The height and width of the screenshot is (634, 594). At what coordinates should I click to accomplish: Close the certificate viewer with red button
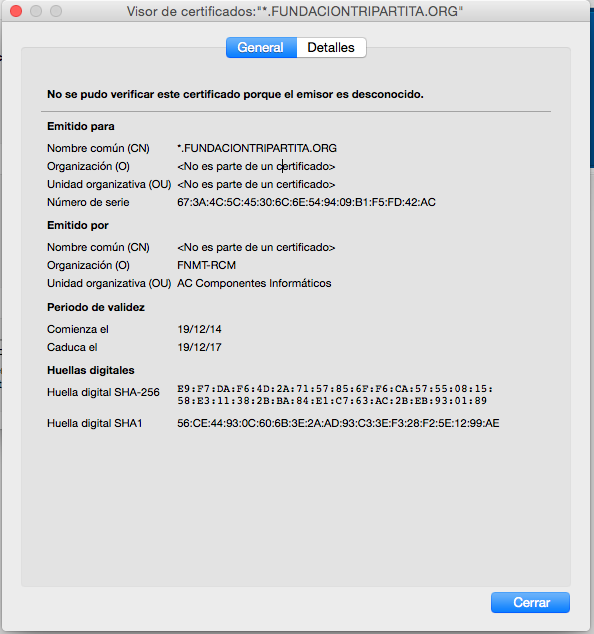pyautogui.click(x=16, y=11)
